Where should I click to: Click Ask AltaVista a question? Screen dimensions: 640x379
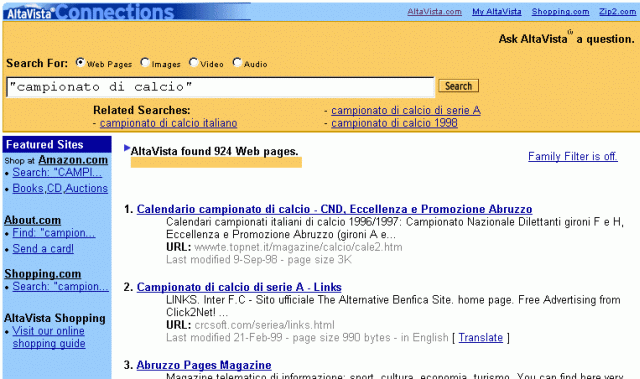(x=567, y=39)
